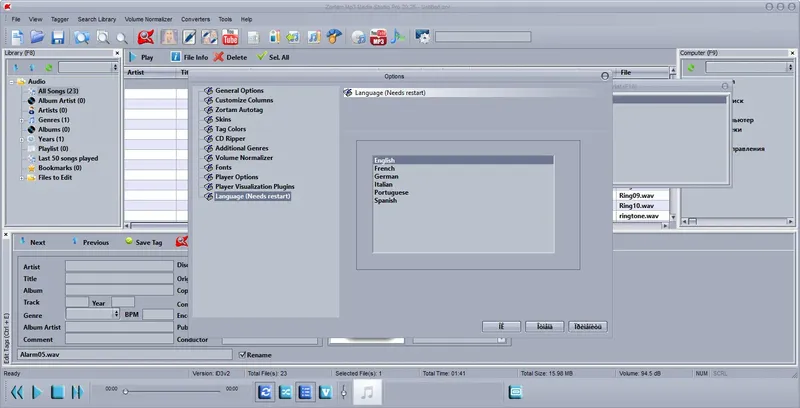Screen dimensions: 800x408
Task: Open the Genre combo box dropdown
Action: [116, 314]
